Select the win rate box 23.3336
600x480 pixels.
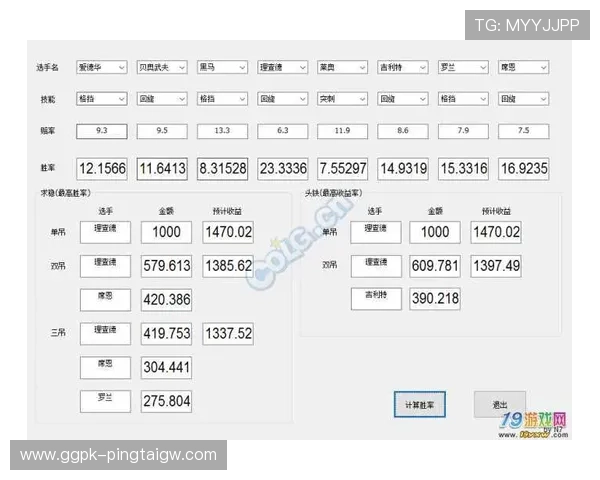coord(282,168)
